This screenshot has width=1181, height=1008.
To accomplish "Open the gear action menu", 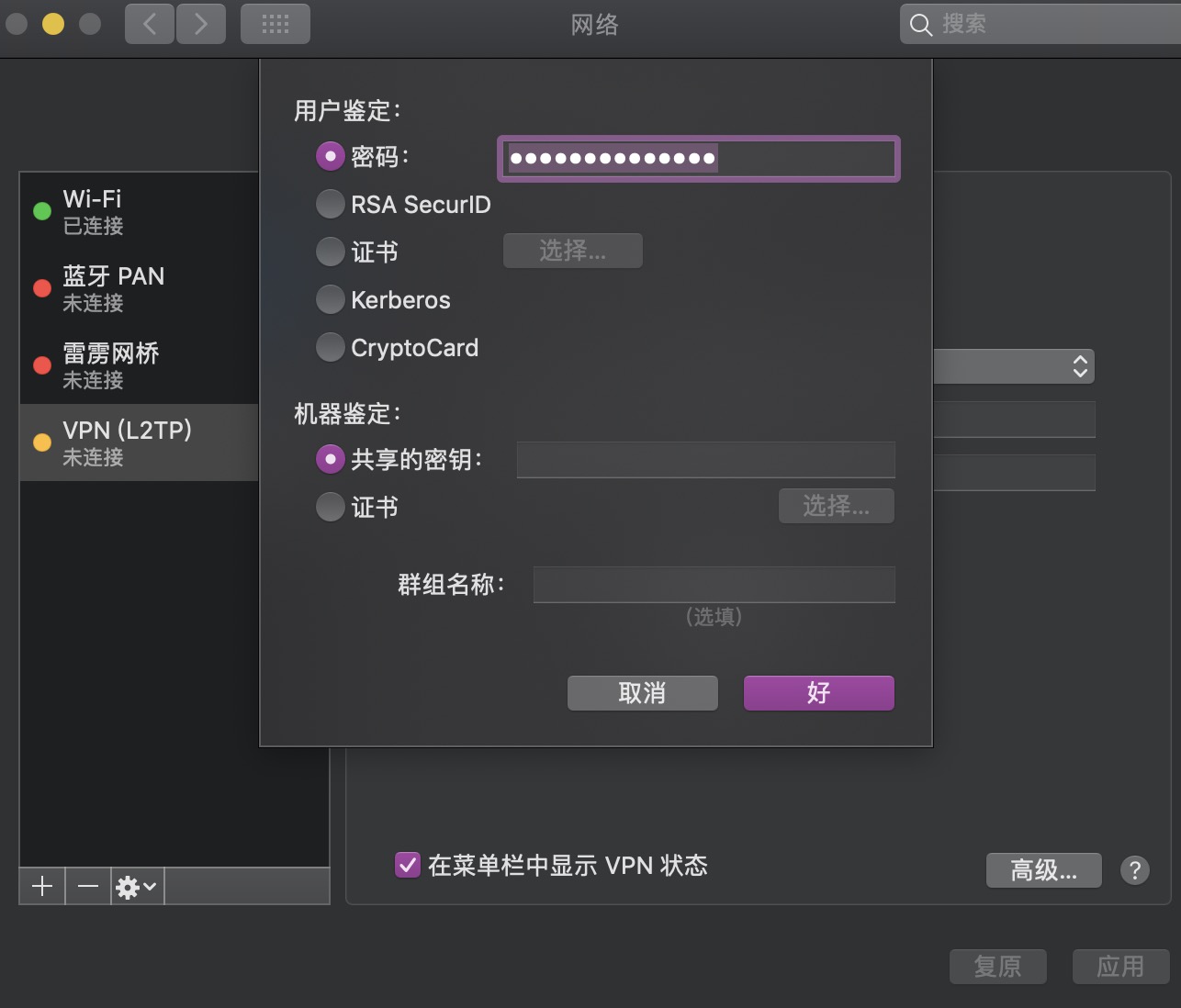I will 137,886.
